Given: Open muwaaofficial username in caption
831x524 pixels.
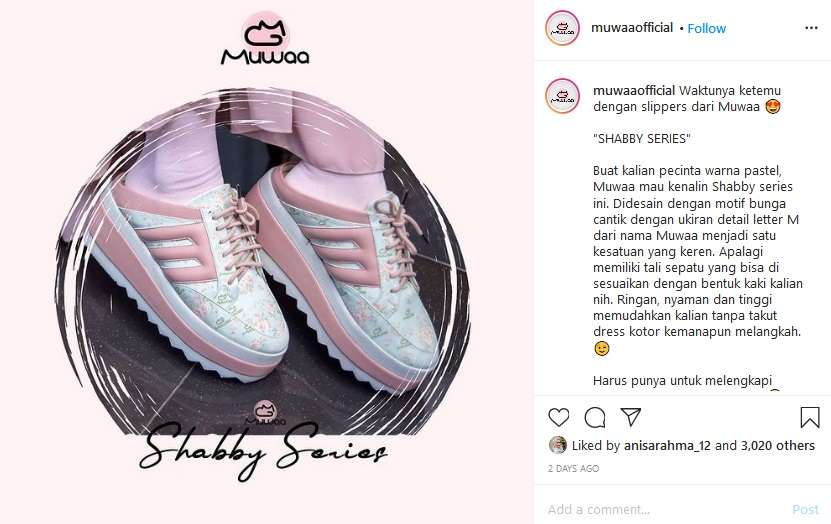Looking at the screenshot, I should click(634, 91).
